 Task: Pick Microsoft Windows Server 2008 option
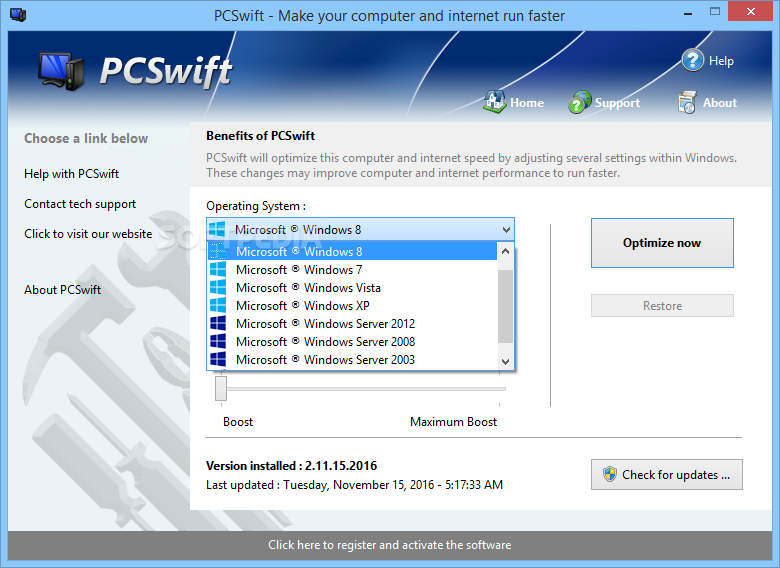(352, 341)
